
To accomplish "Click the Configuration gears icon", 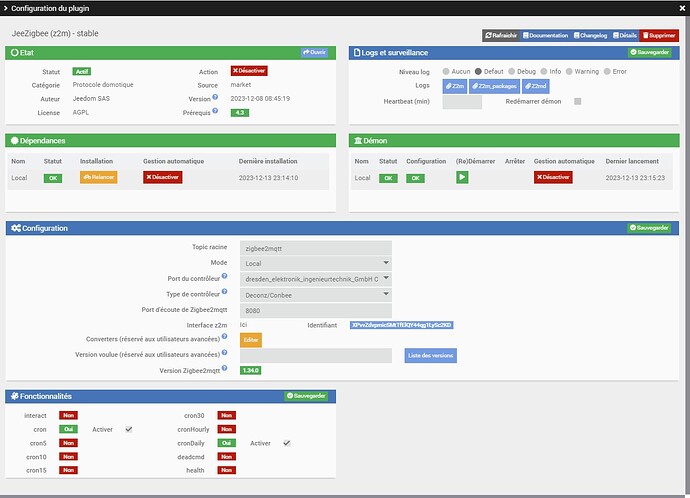I will (16, 228).
